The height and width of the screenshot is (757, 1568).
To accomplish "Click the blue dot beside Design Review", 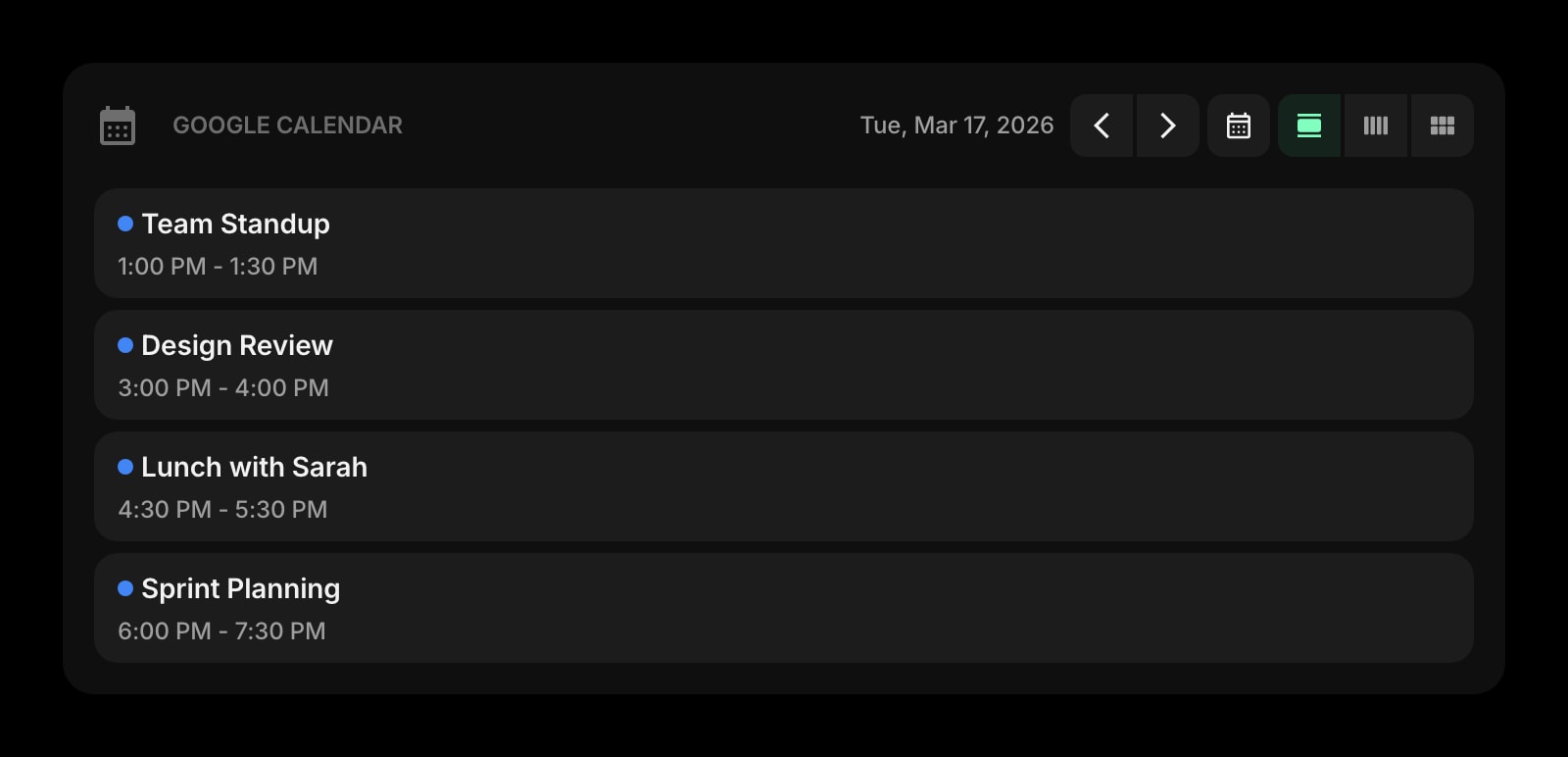I will point(124,344).
